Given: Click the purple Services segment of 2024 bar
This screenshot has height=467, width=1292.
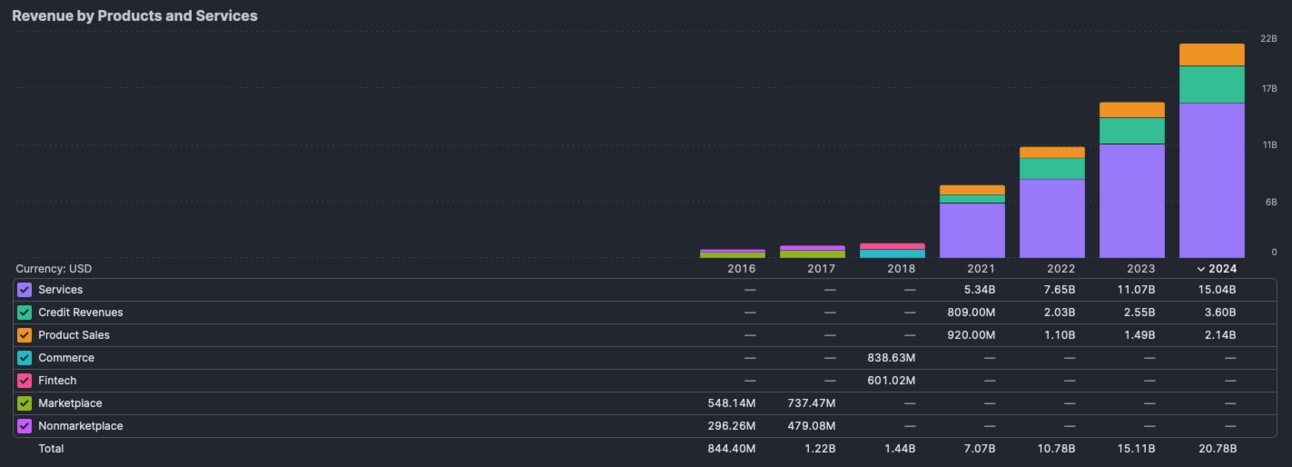Looking at the screenshot, I should coord(1212,180).
